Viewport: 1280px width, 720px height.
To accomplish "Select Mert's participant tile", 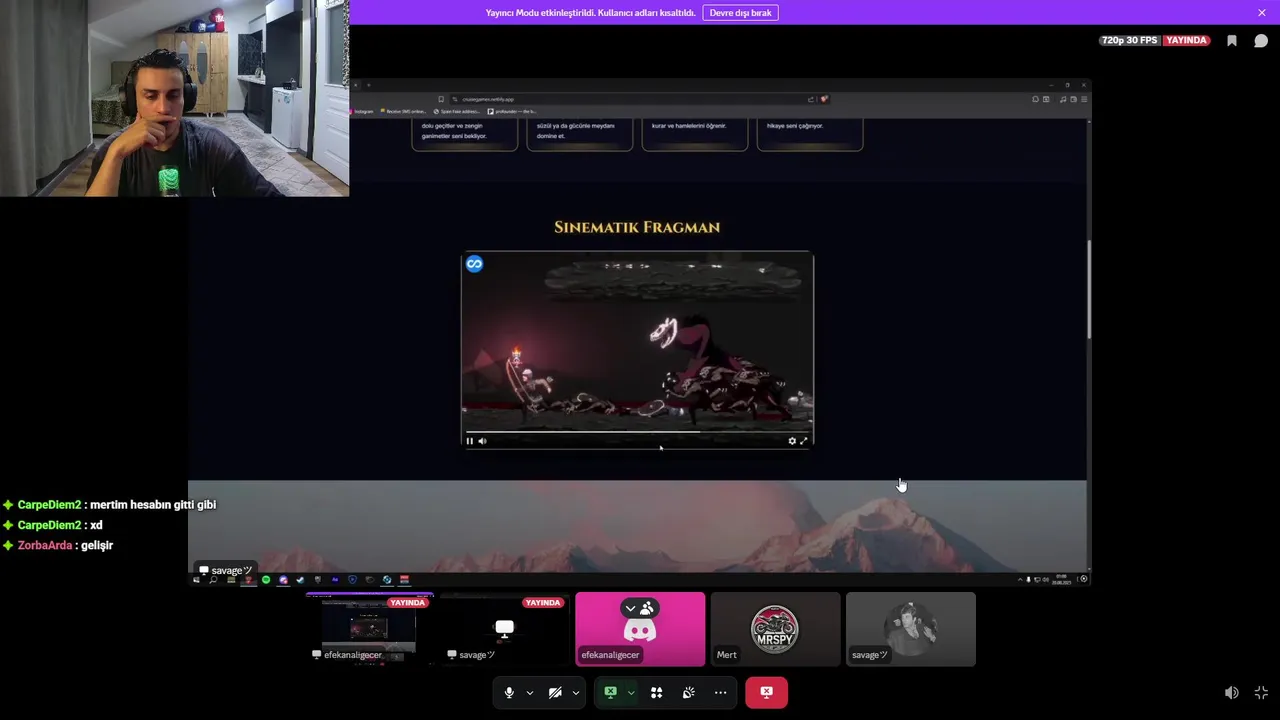I will coord(775,629).
